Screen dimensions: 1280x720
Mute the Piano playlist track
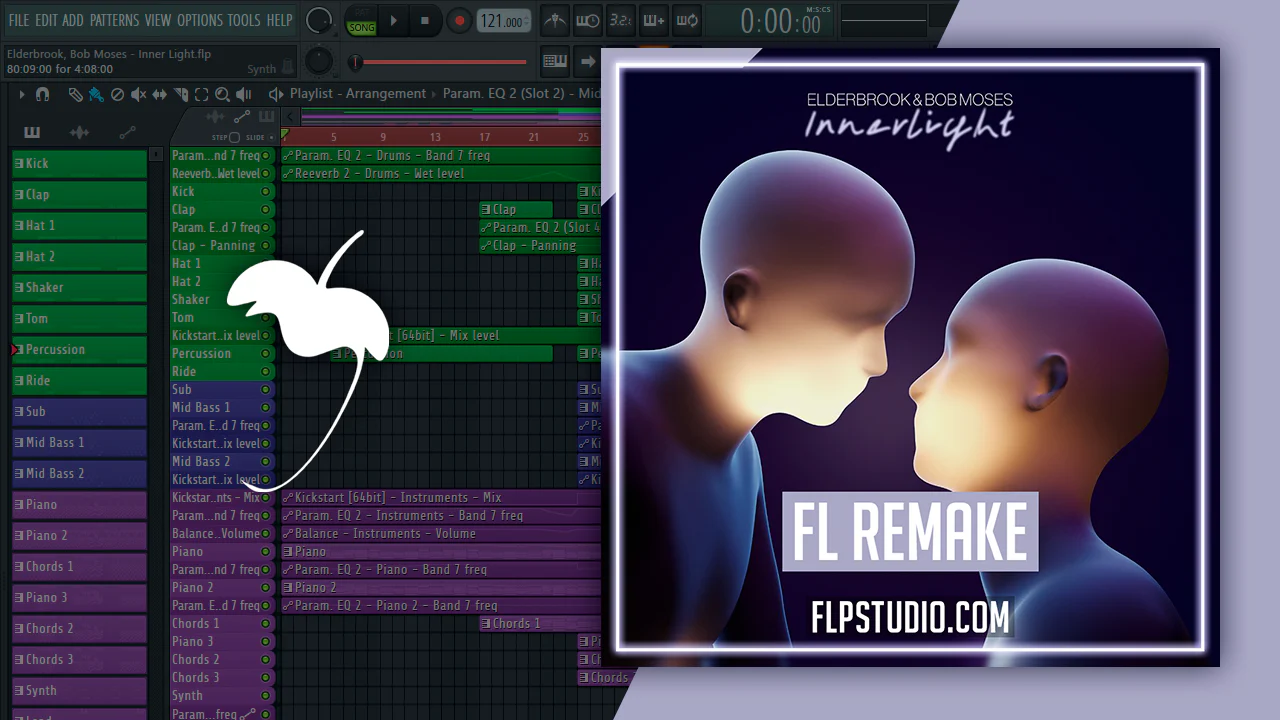tap(266, 552)
